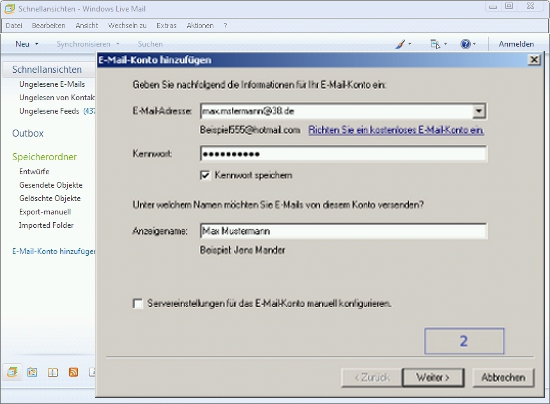Open the free e-mail account setup link
The width and height of the screenshot is (550, 404).
coord(396,130)
